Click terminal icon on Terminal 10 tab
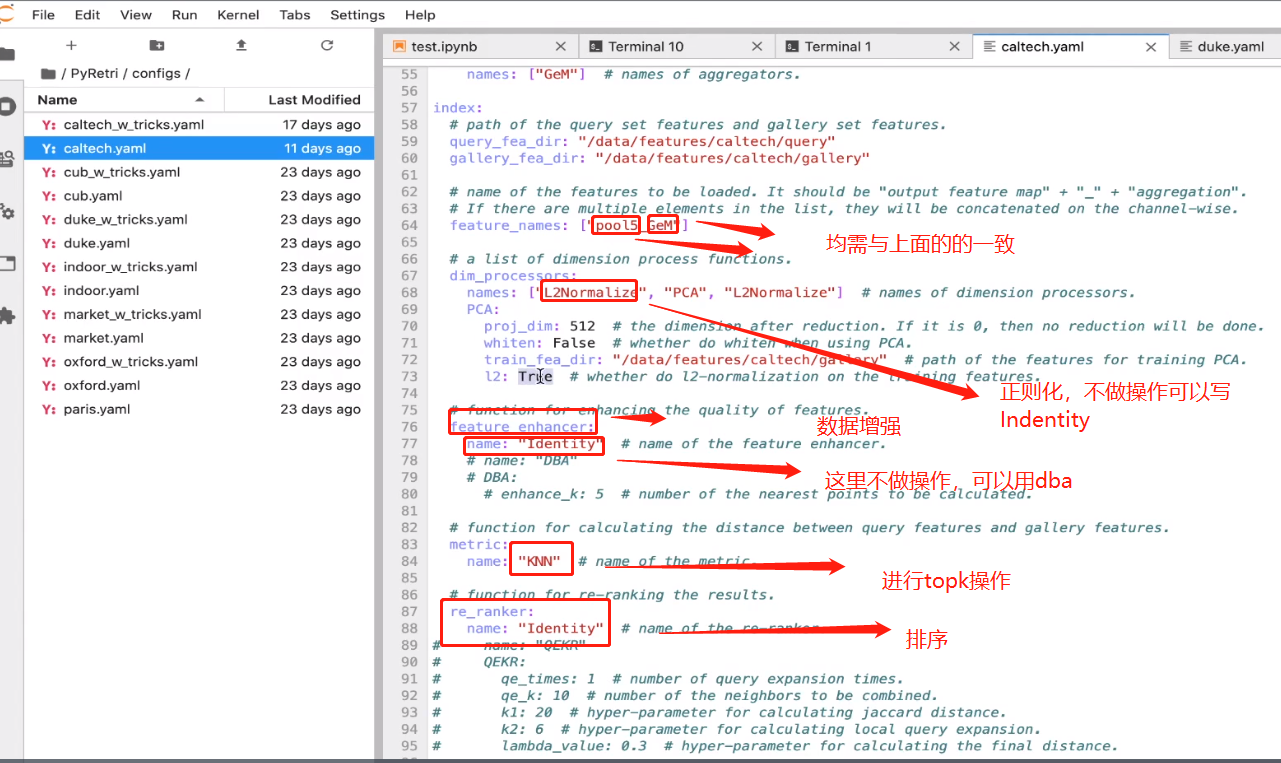This screenshot has height=763, width=1281. [x=596, y=47]
